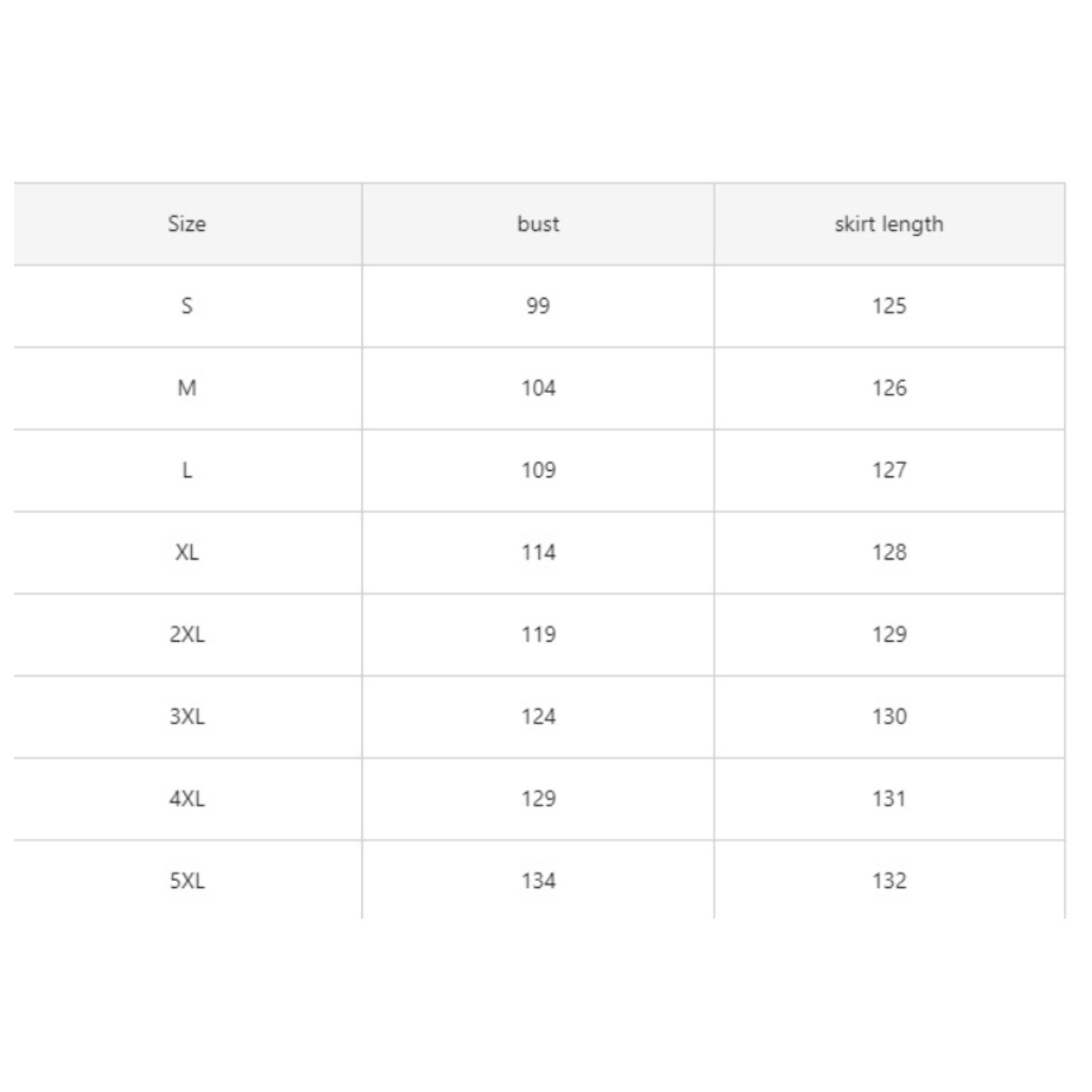Click the bust column header

(538, 224)
